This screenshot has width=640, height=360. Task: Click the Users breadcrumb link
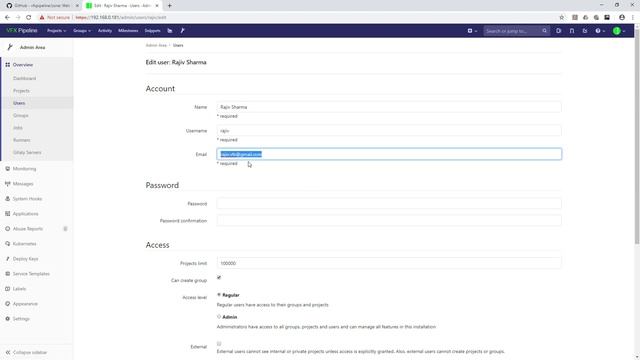point(178,45)
